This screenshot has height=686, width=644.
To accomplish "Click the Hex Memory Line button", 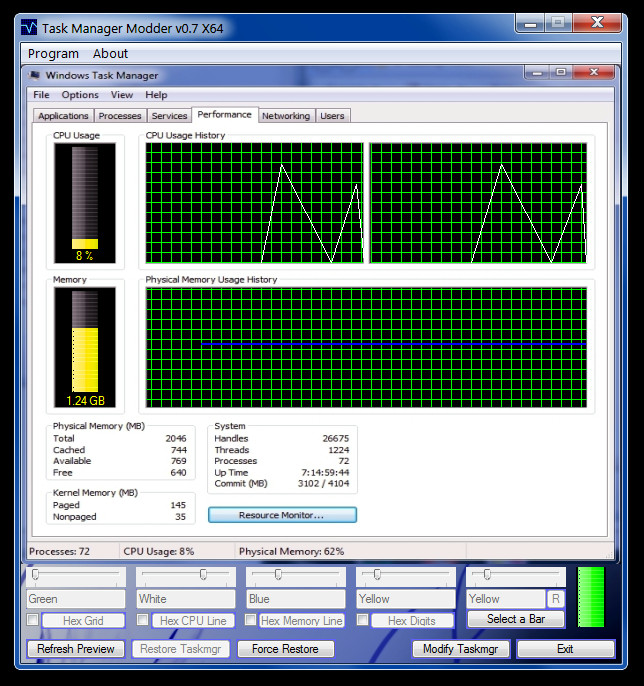I will [302, 620].
